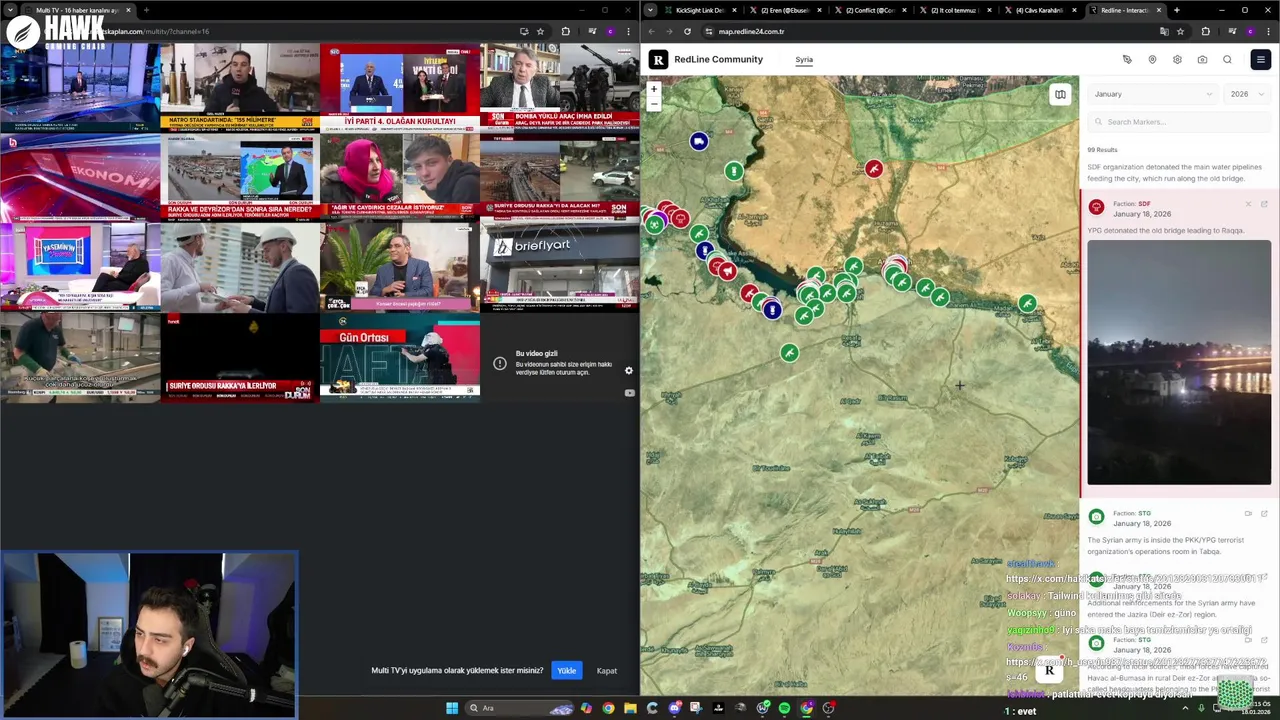The height and width of the screenshot is (720, 1280).
Task: Click the tab search chevron in the right browser
Action: [651, 10]
